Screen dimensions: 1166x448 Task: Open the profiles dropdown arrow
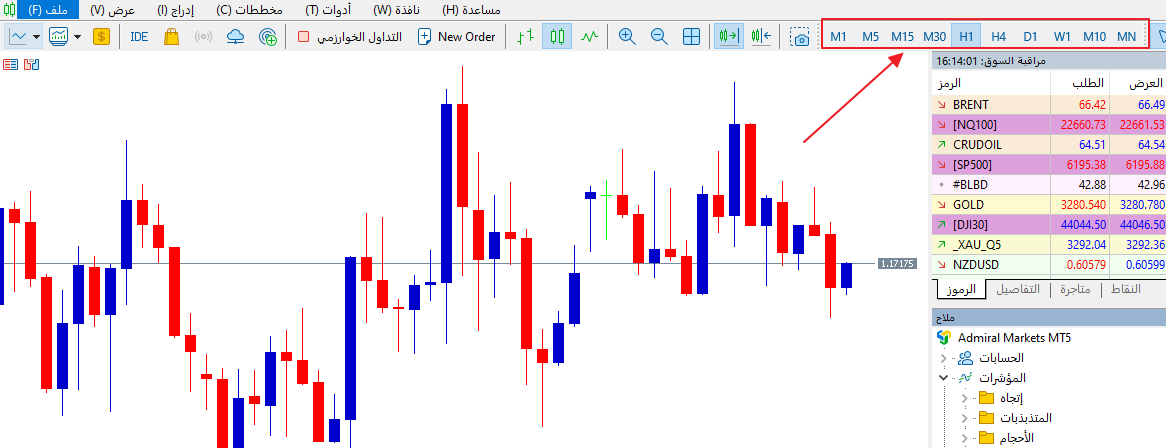coord(77,36)
